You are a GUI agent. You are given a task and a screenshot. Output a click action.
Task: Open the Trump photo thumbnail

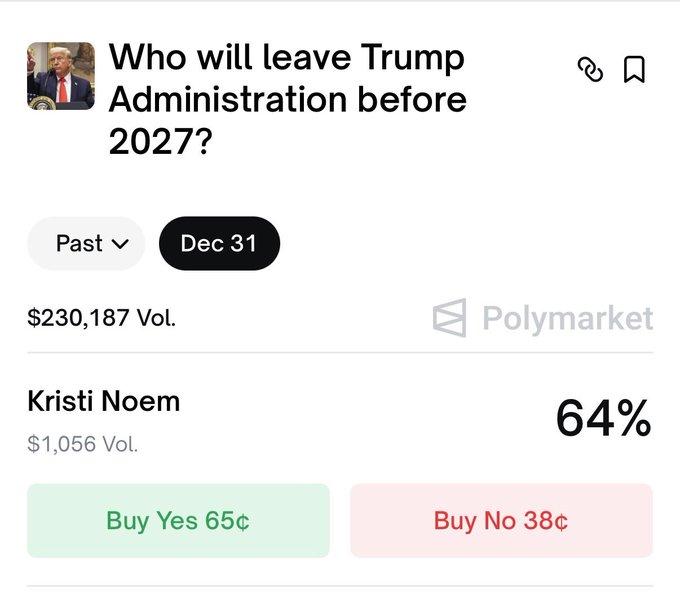(x=60, y=76)
